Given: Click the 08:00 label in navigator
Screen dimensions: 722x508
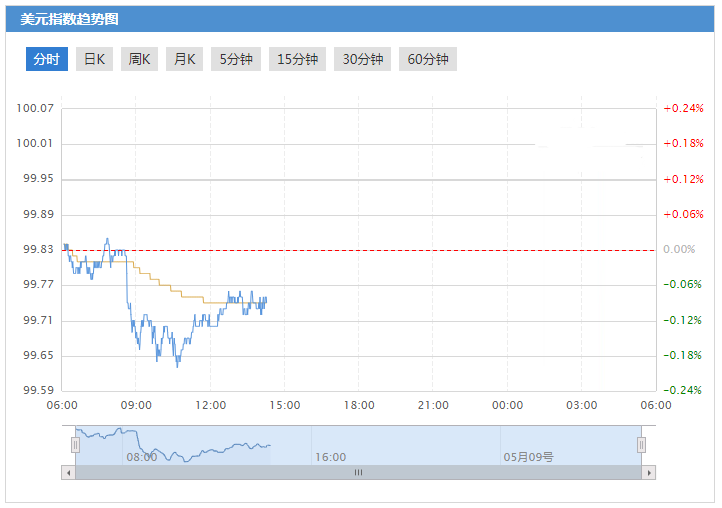Looking at the screenshot, I should coord(140,457).
